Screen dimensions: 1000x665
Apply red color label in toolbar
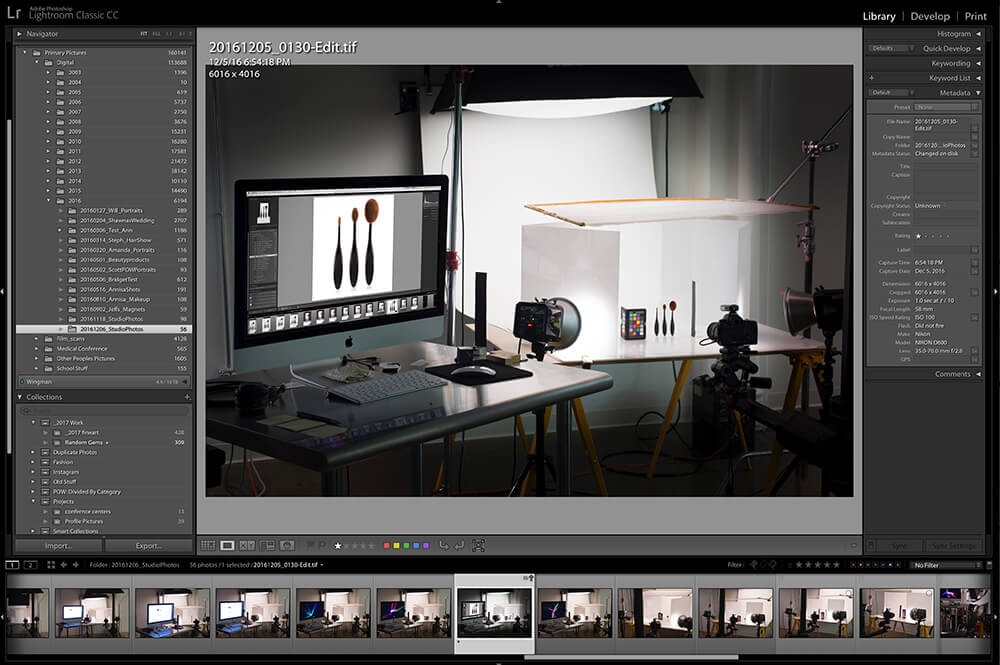(387, 546)
